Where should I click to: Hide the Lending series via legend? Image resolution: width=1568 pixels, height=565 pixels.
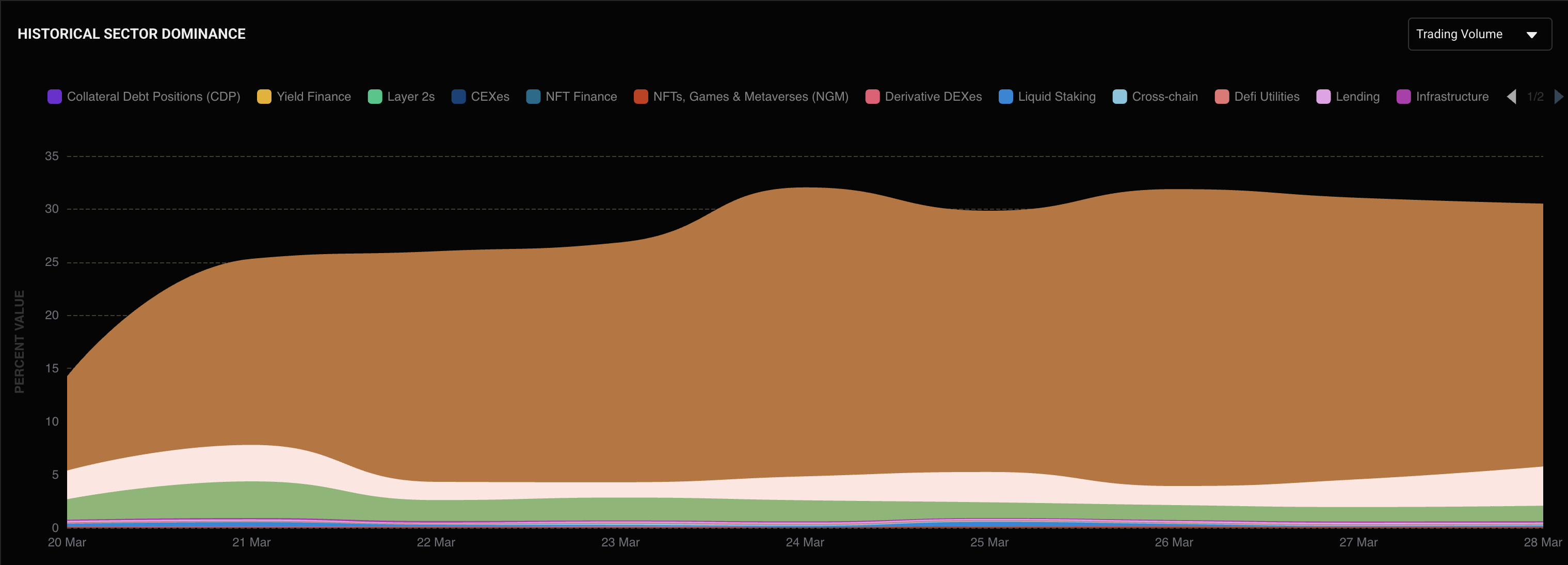(1357, 97)
